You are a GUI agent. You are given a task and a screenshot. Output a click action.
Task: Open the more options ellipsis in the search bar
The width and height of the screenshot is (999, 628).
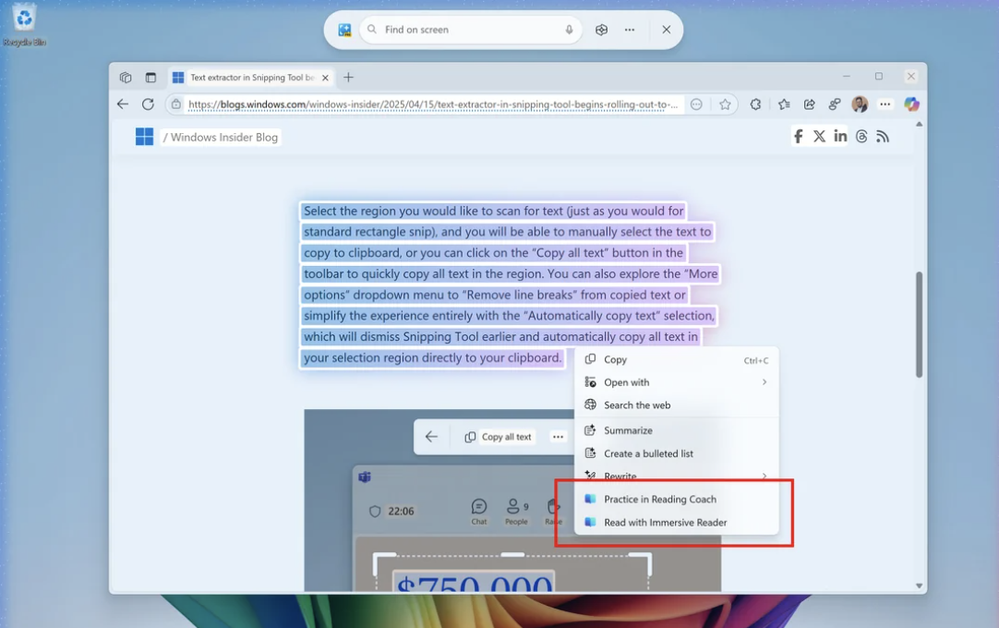coord(629,30)
